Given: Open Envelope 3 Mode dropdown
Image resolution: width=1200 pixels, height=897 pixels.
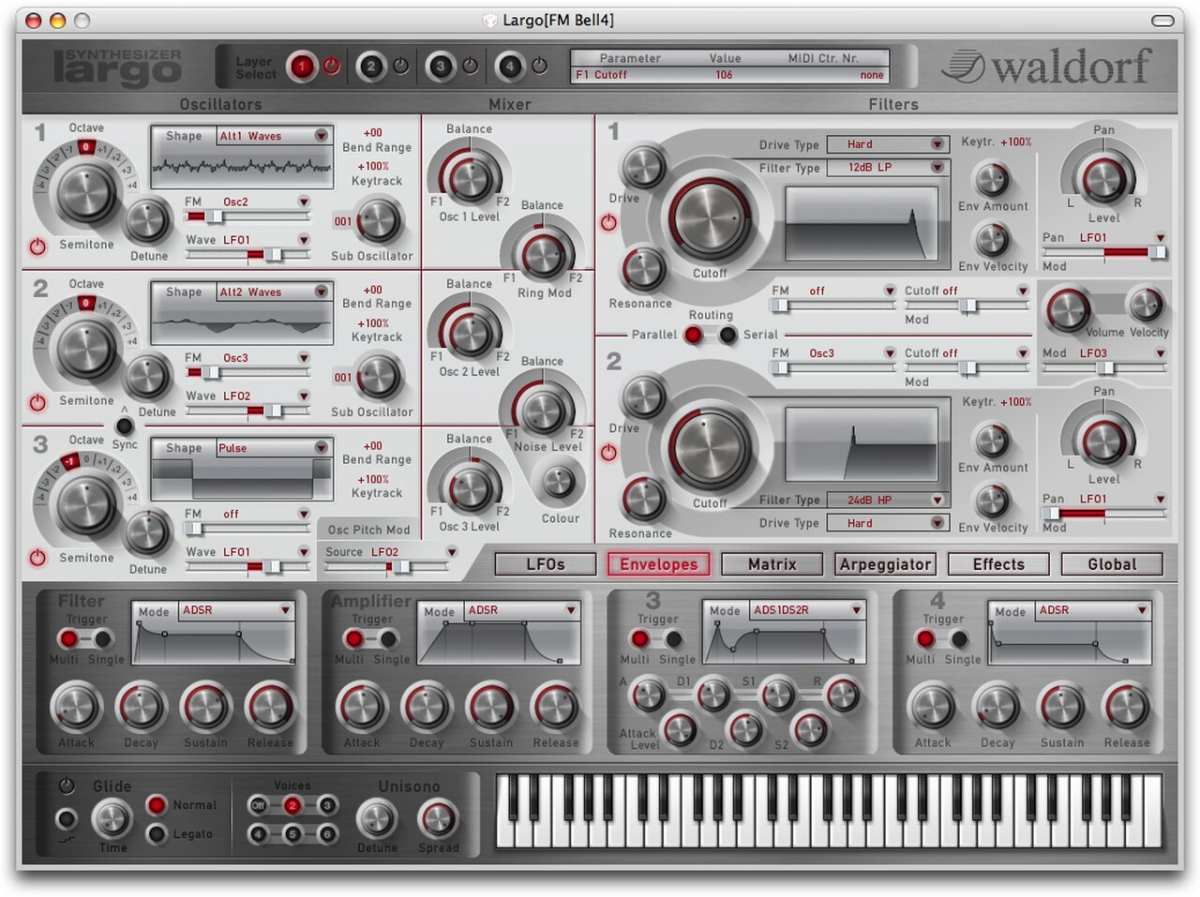Looking at the screenshot, I should pos(809,610).
